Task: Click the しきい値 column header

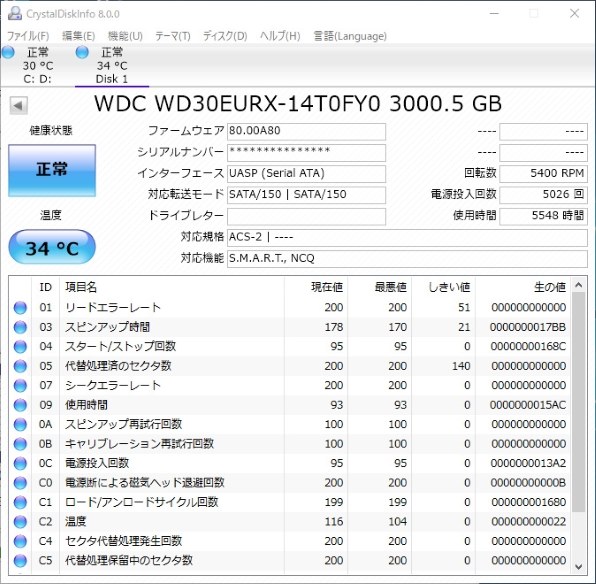Action: (x=444, y=287)
